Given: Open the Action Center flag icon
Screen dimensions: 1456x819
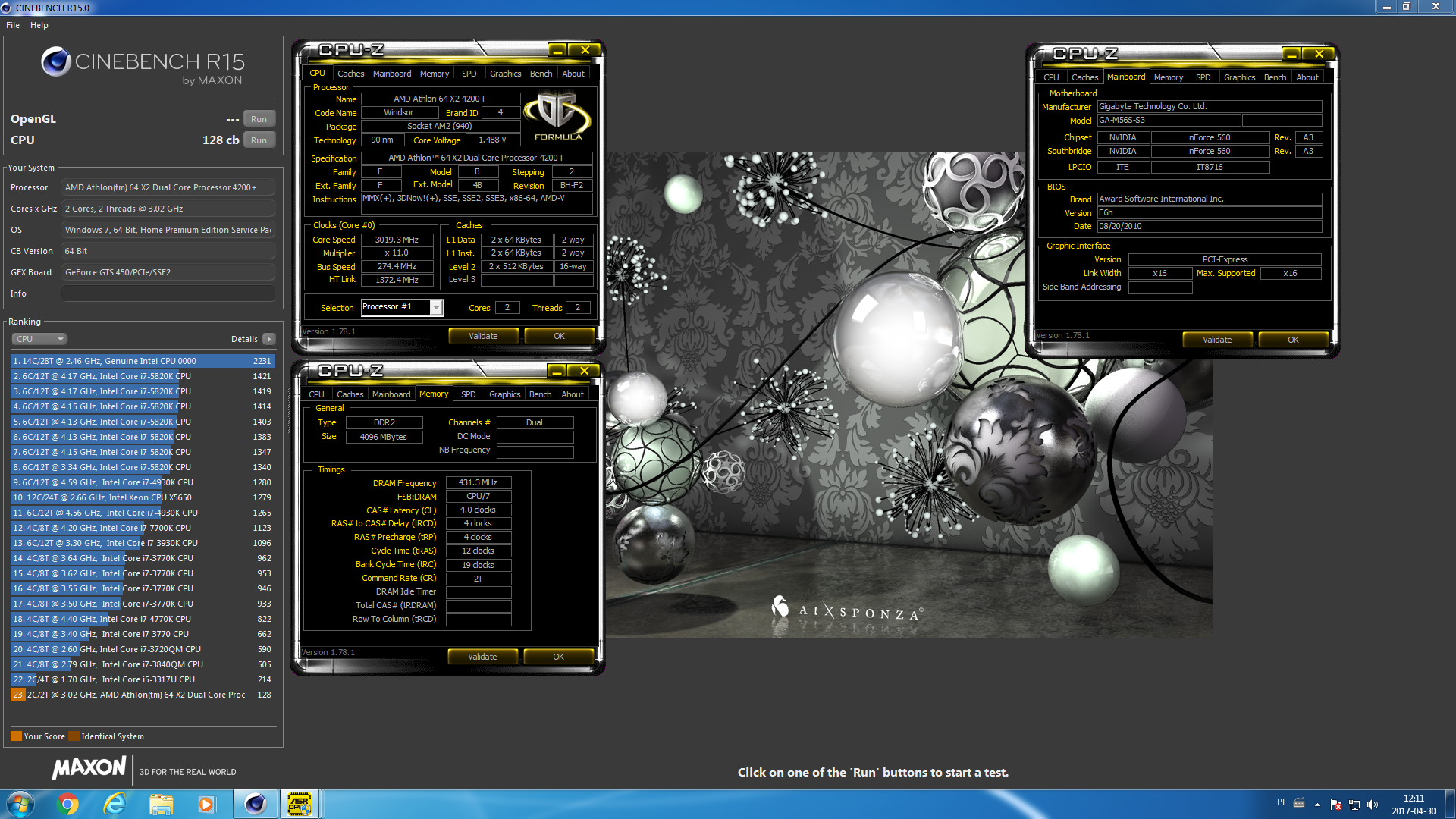Looking at the screenshot, I should click(1336, 804).
